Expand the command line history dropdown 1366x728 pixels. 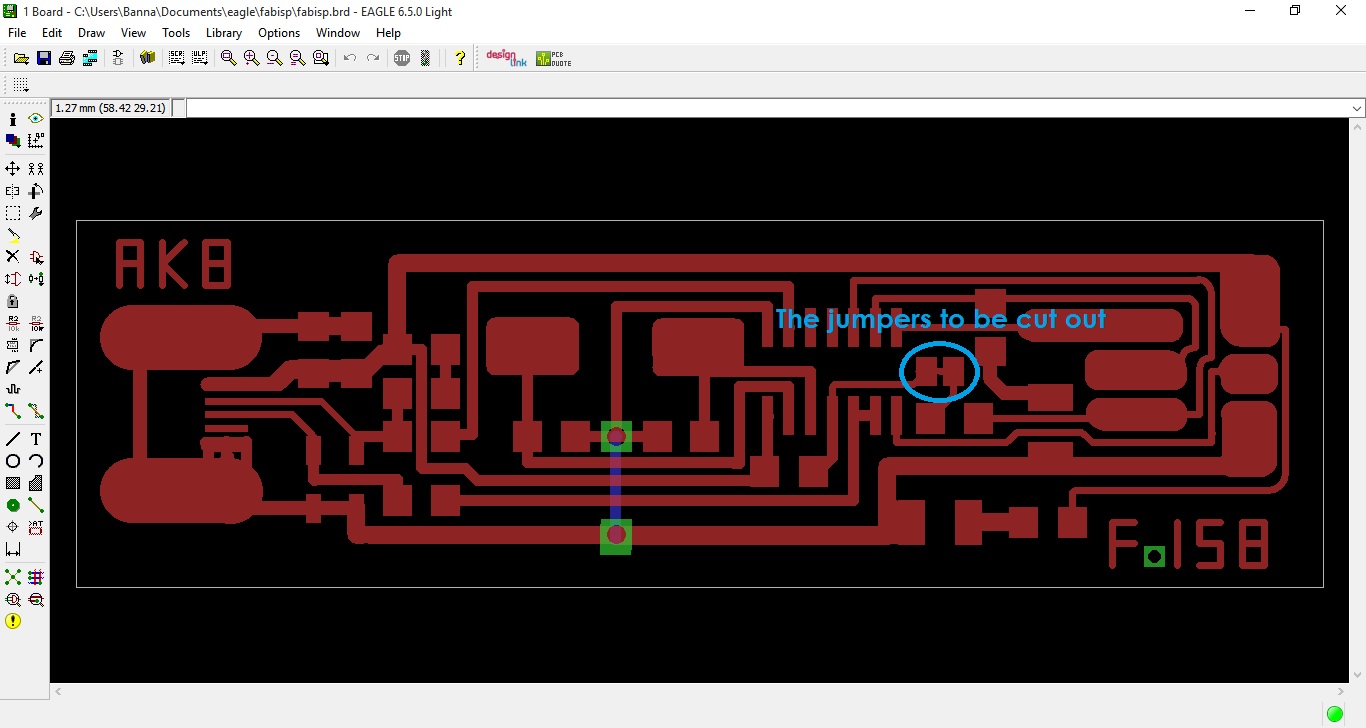point(1357,108)
